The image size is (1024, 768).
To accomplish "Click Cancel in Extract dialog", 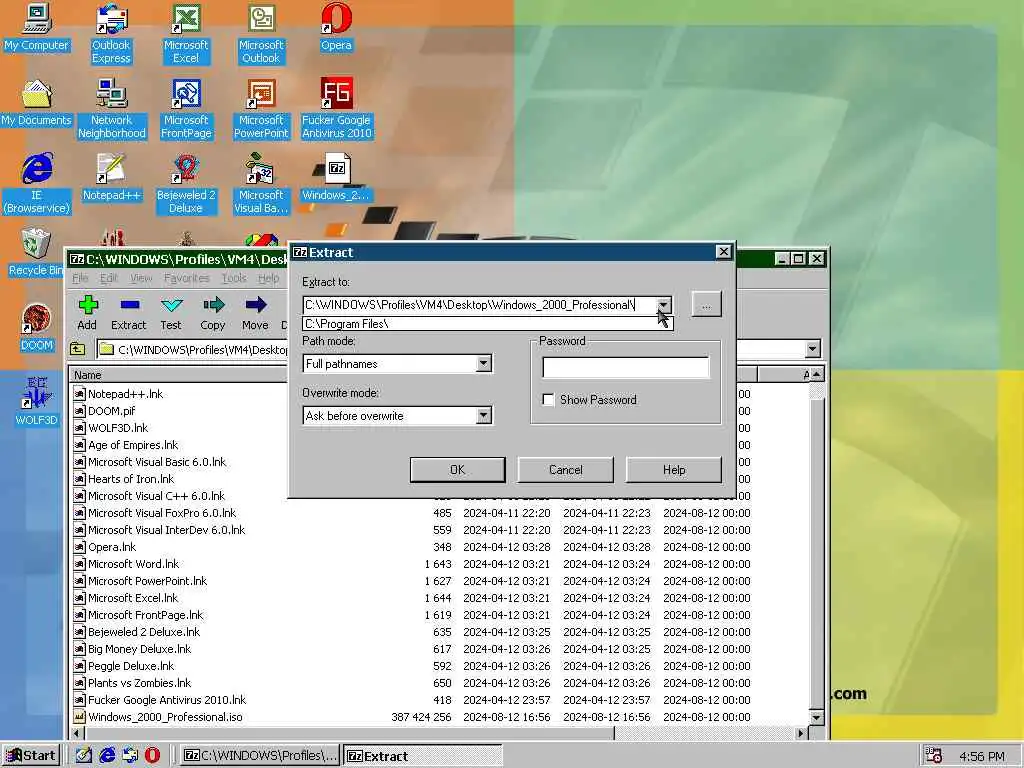I will (566, 470).
